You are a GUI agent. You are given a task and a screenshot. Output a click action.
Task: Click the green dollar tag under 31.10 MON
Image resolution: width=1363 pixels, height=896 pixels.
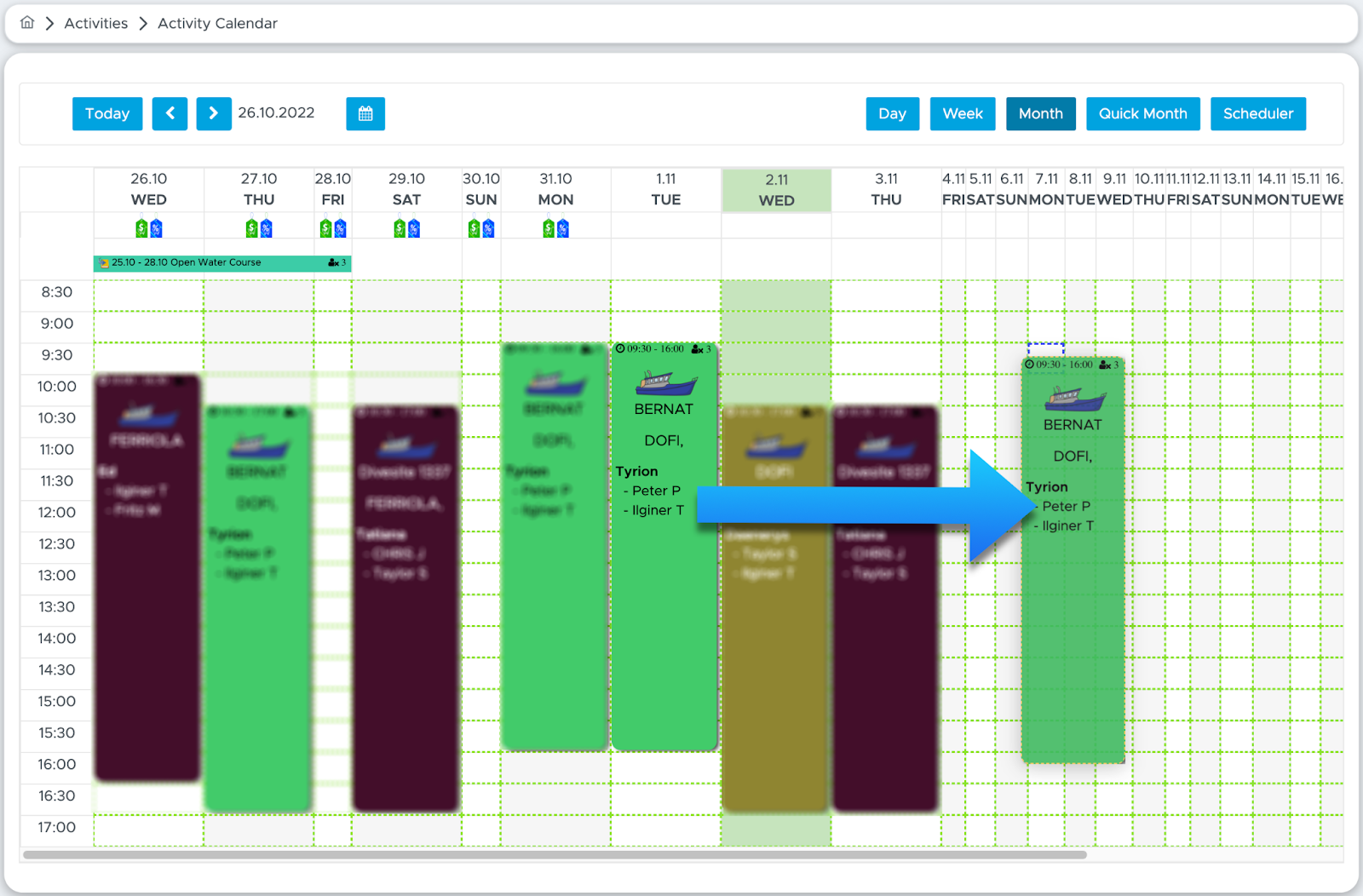click(x=549, y=228)
